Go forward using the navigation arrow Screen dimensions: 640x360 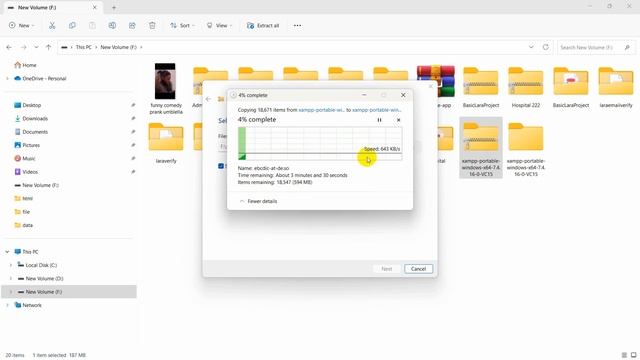[x=24, y=47]
